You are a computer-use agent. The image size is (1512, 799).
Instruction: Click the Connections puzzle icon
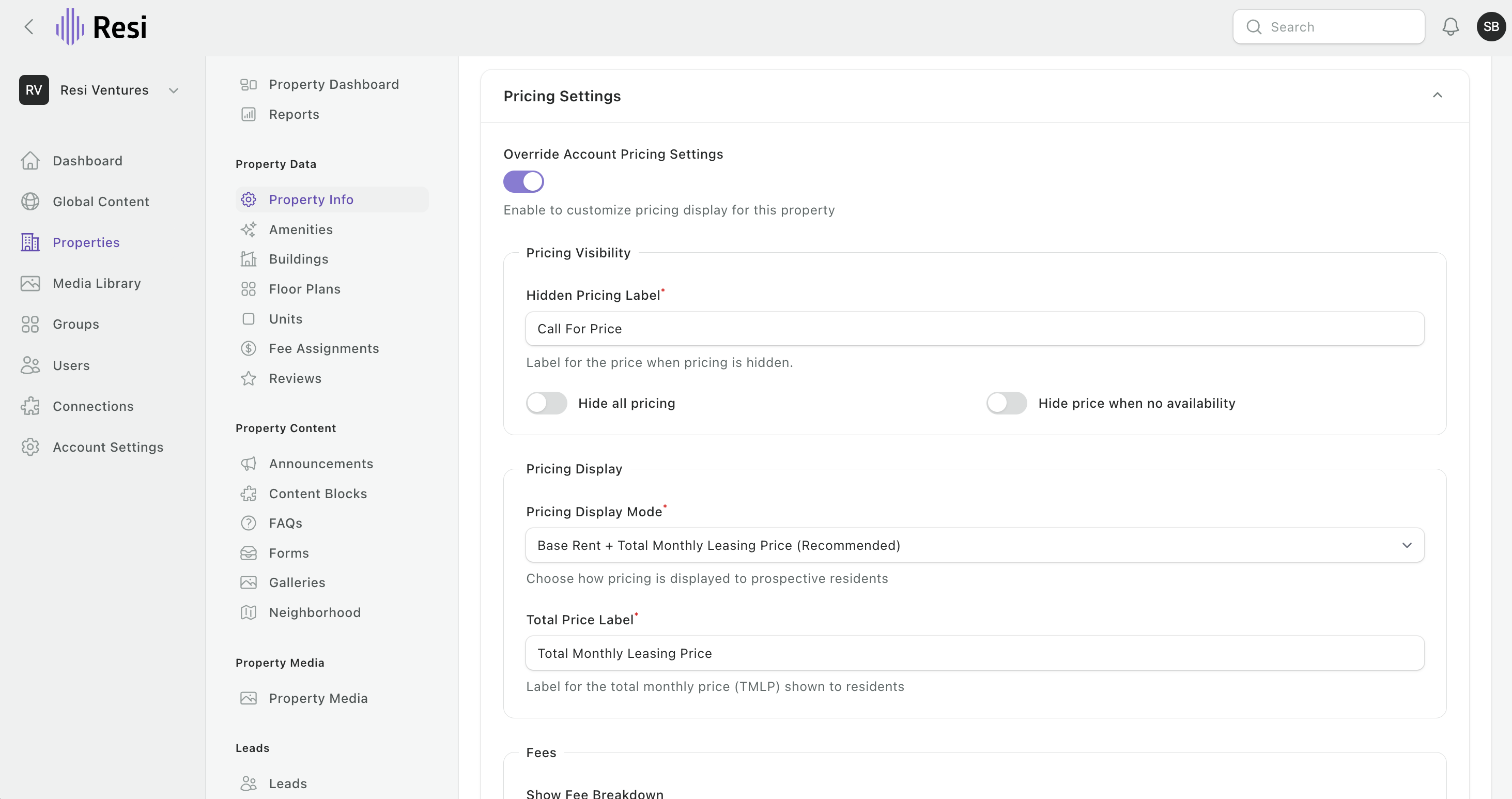click(30, 406)
